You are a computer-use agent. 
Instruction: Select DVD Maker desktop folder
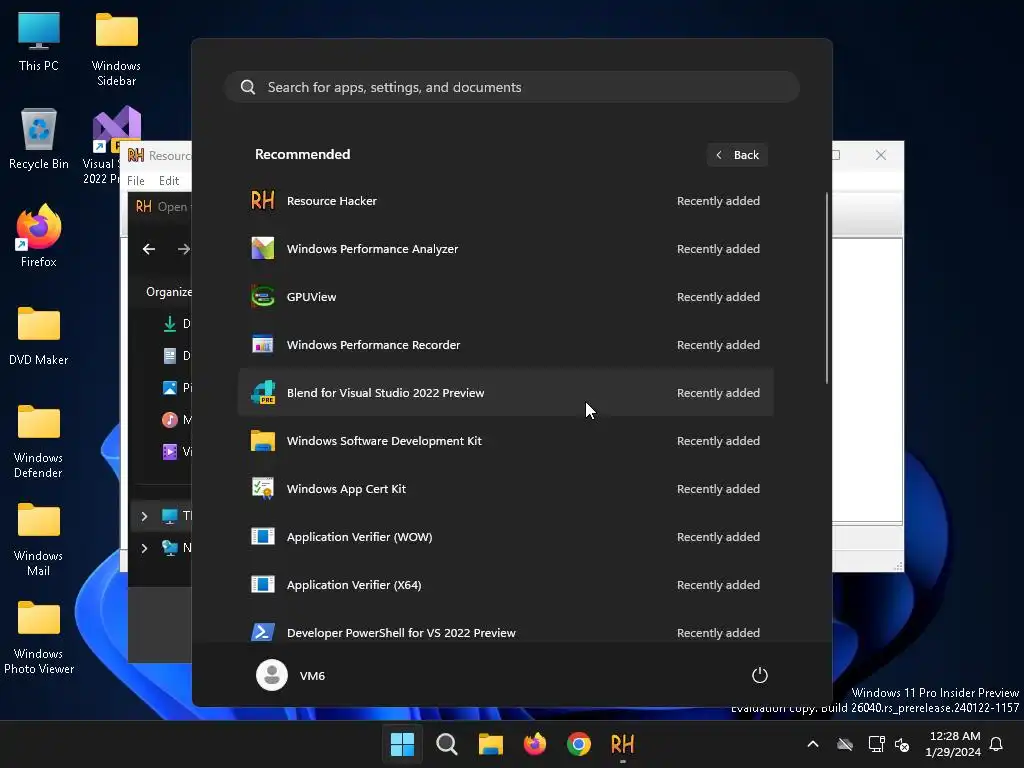click(x=39, y=334)
